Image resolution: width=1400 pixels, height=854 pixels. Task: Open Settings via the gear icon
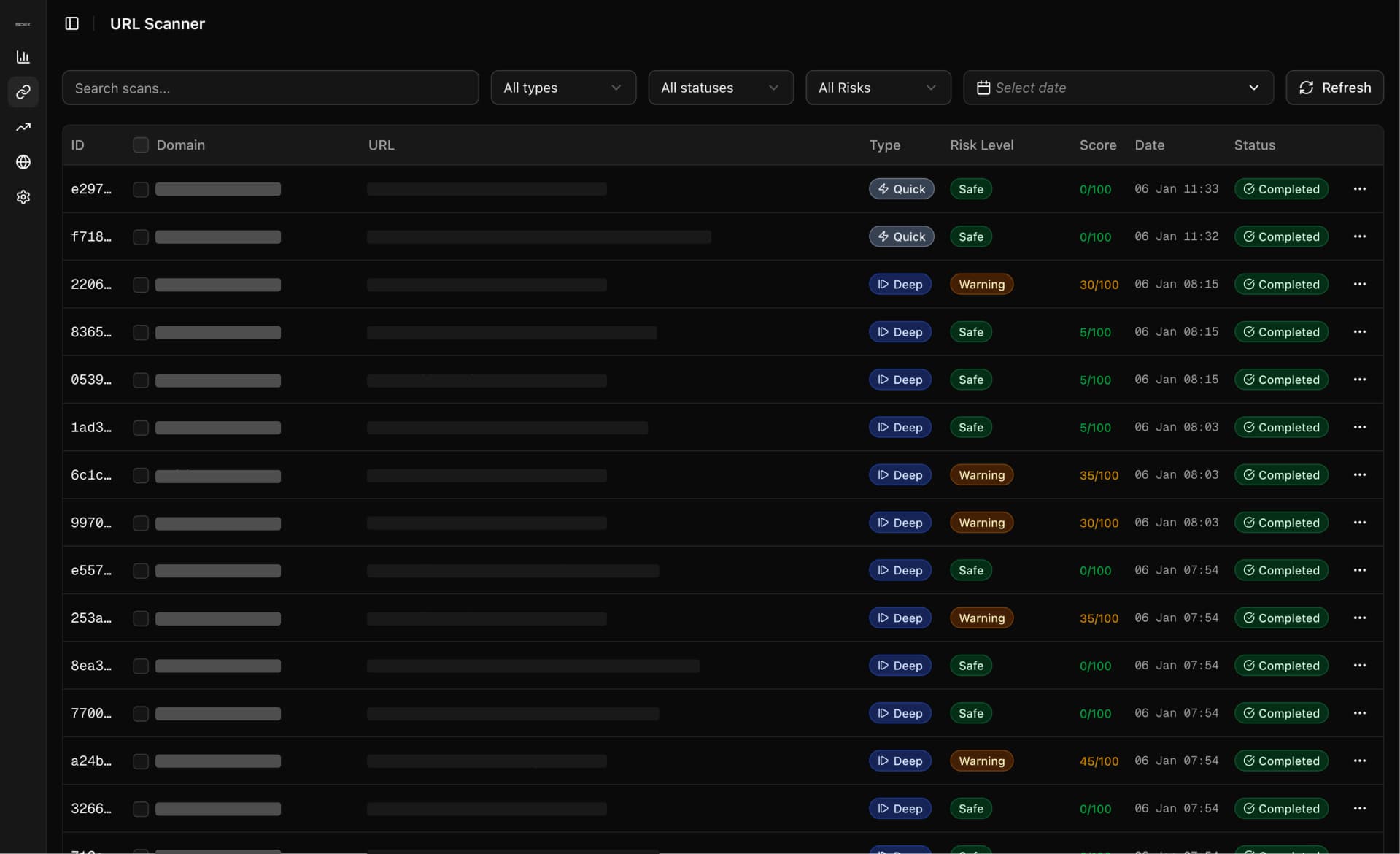23,197
